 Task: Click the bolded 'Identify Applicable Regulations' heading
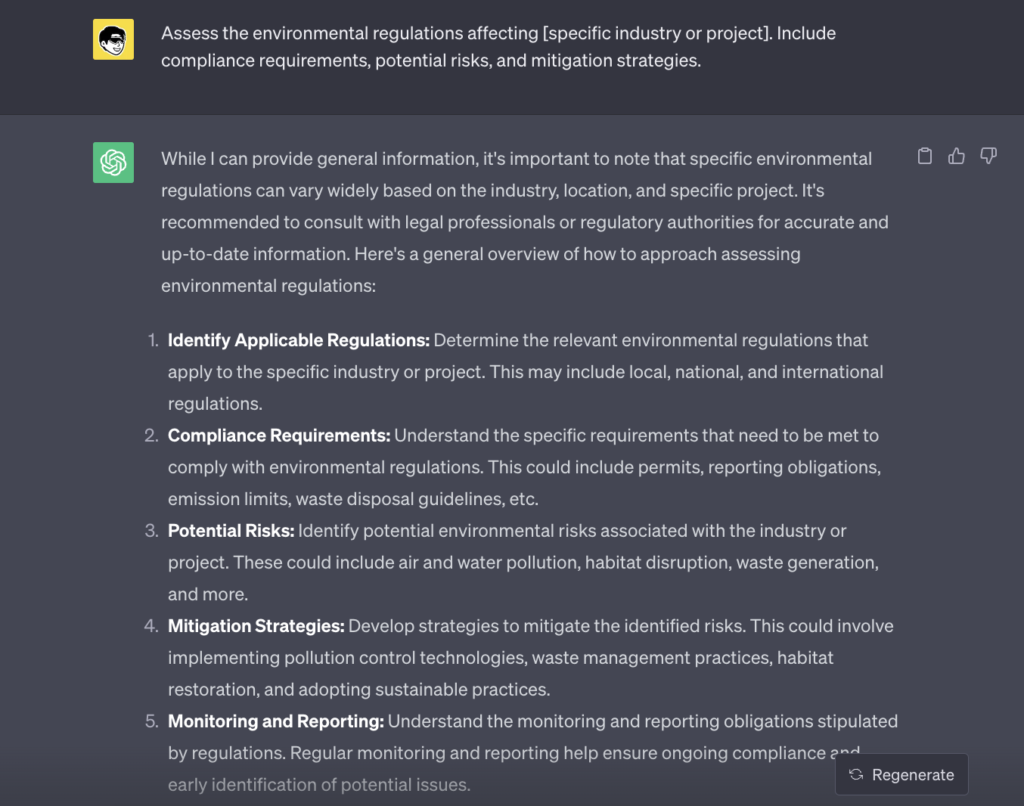coord(297,340)
